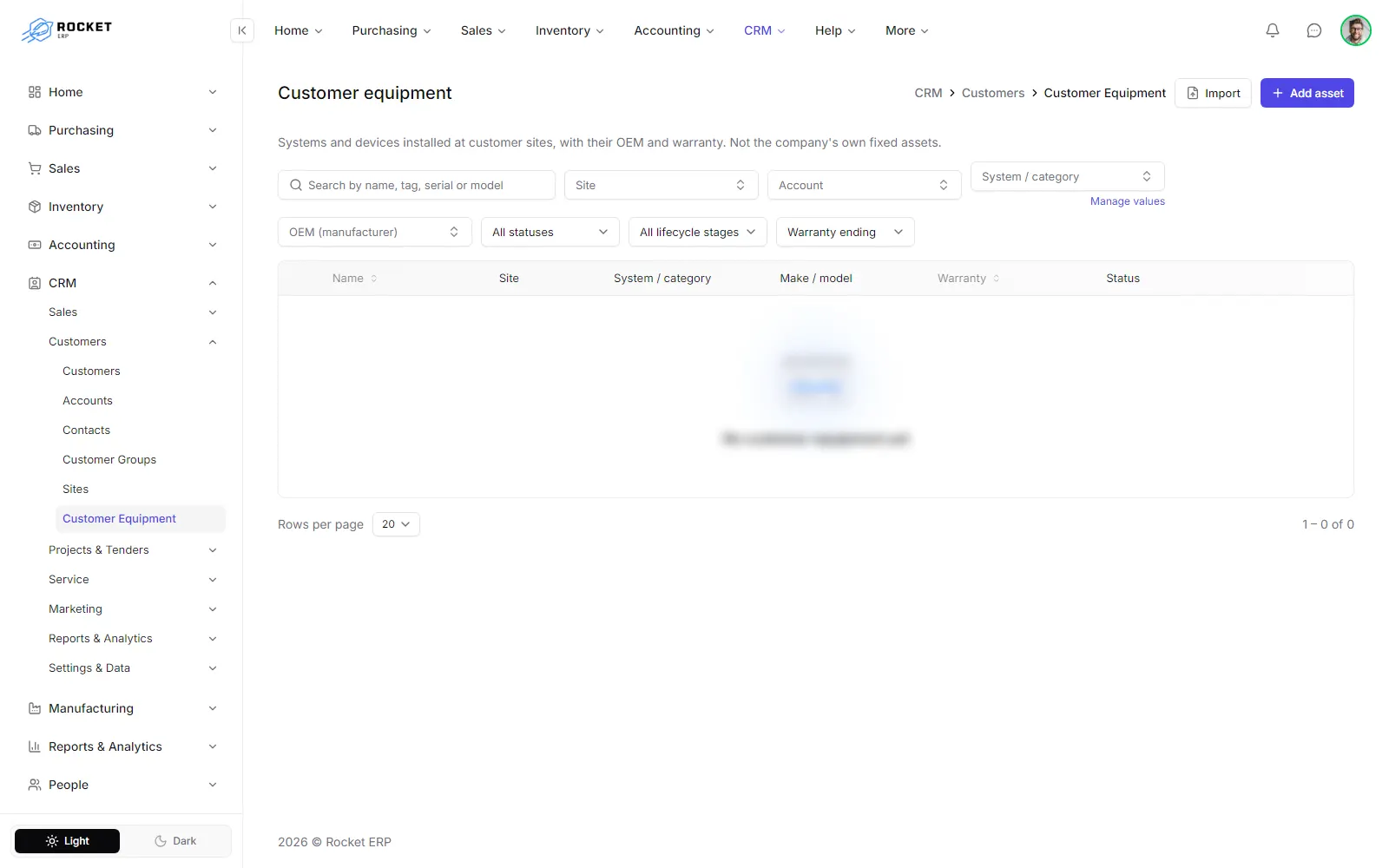Switch to Light theme
This screenshot has width=1389, height=868.
pyautogui.click(x=68, y=841)
